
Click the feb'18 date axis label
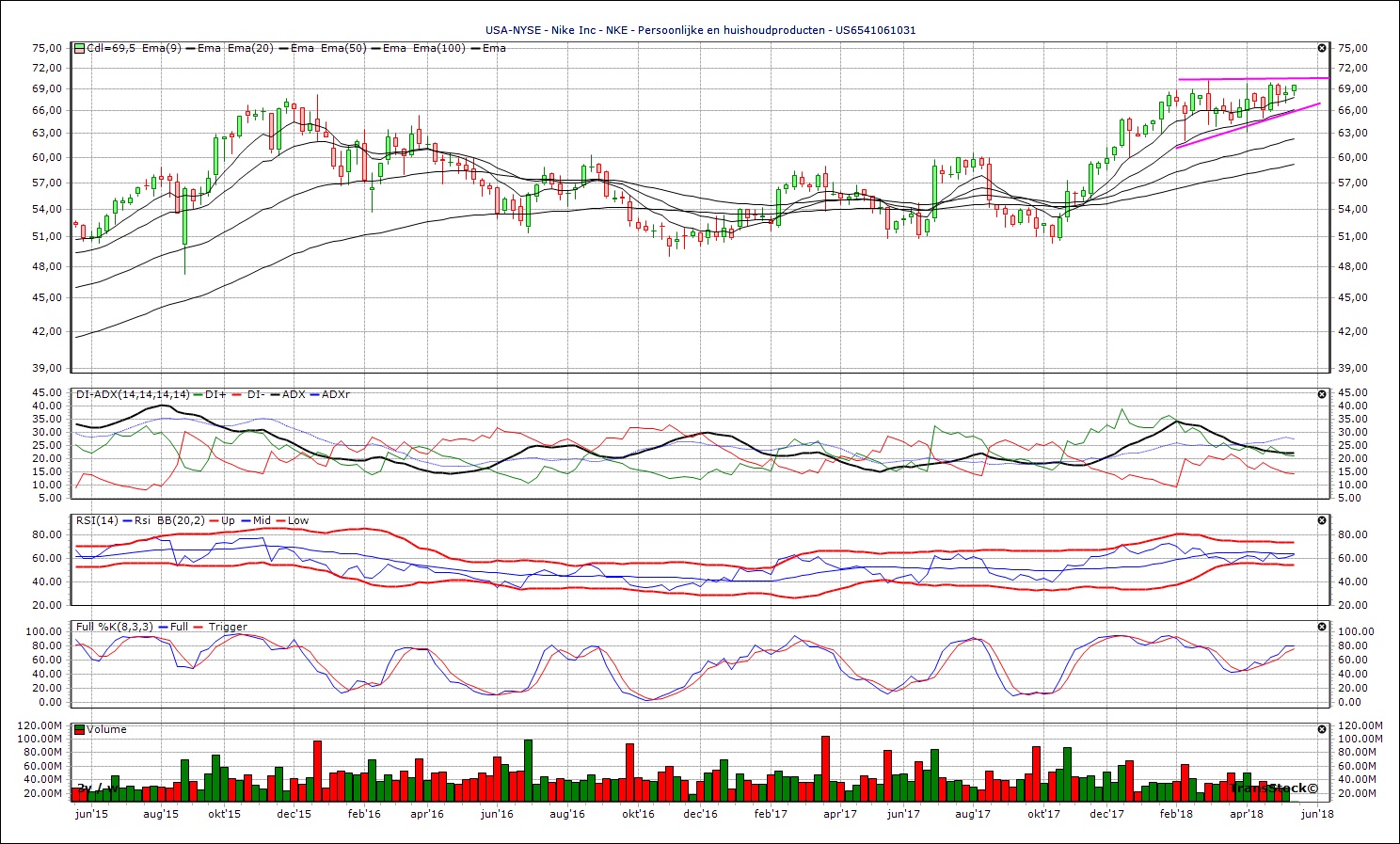click(1176, 814)
